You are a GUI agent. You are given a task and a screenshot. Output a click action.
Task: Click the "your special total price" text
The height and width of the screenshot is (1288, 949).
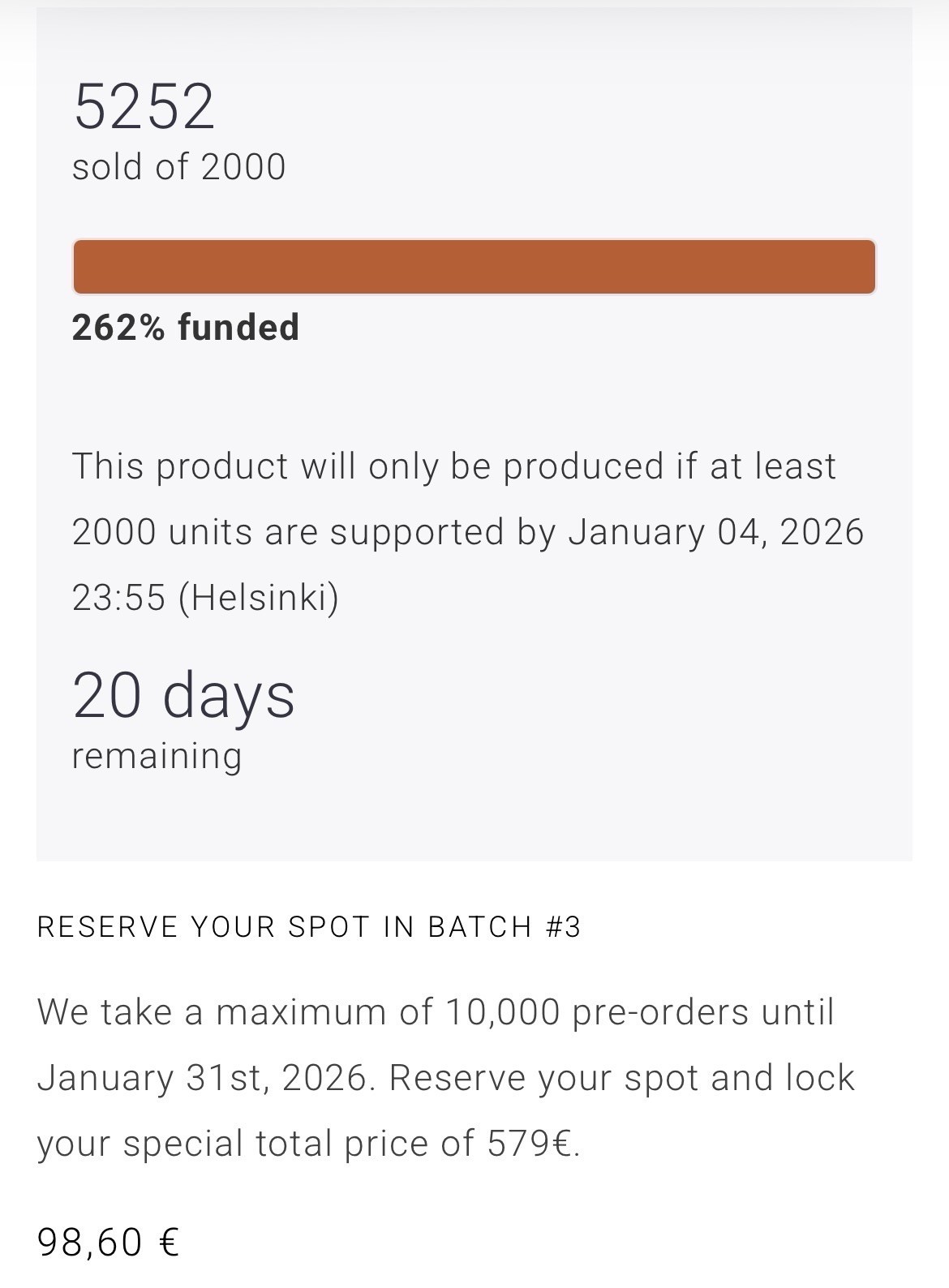[255, 1144]
